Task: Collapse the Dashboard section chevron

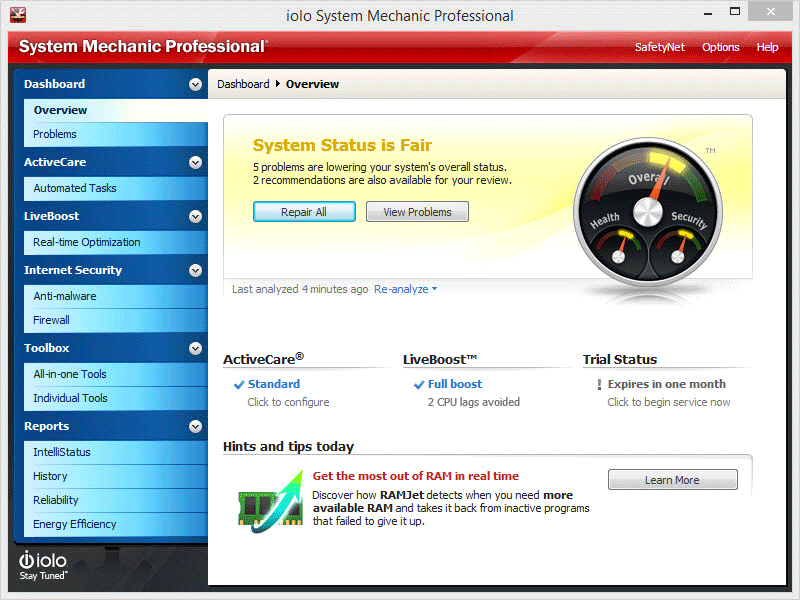Action: [x=195, y=84]
